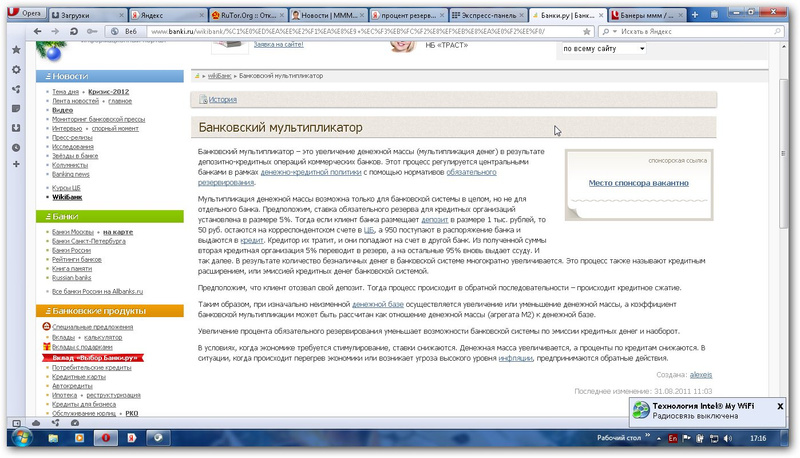This screenshot has height=458, width=800.
Task: Open the 'Банки Москвы' link
Action: tap(73, 232)
